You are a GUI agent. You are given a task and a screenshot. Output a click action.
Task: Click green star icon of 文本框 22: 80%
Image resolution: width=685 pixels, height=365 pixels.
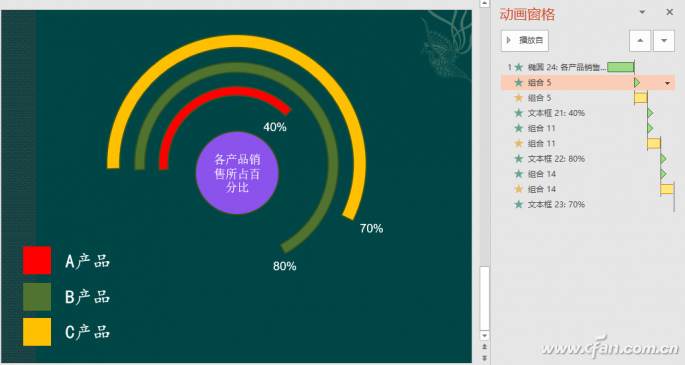pyautogui.click(x=519, y=159)
